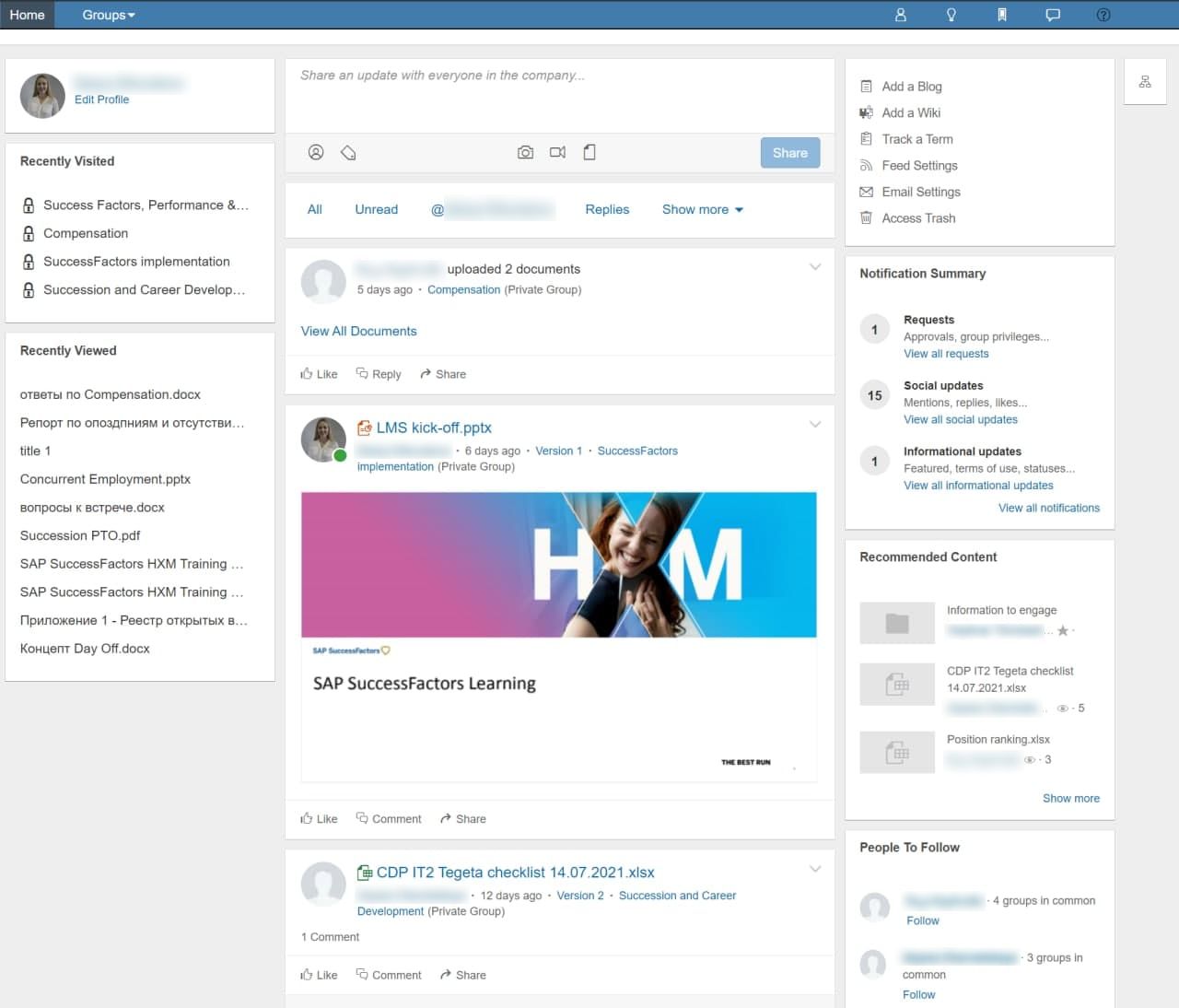Click the share an update text field
Viewport: 1179px width, 1008px height.
(x=560, y=95)
